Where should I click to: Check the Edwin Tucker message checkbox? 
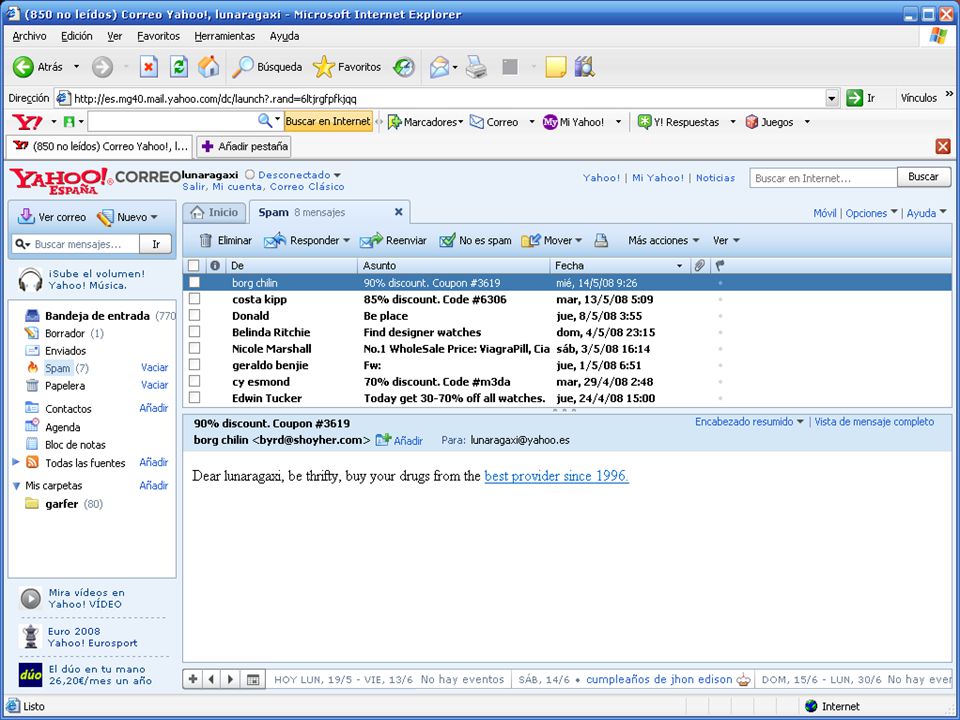click(x=194, y=398)
